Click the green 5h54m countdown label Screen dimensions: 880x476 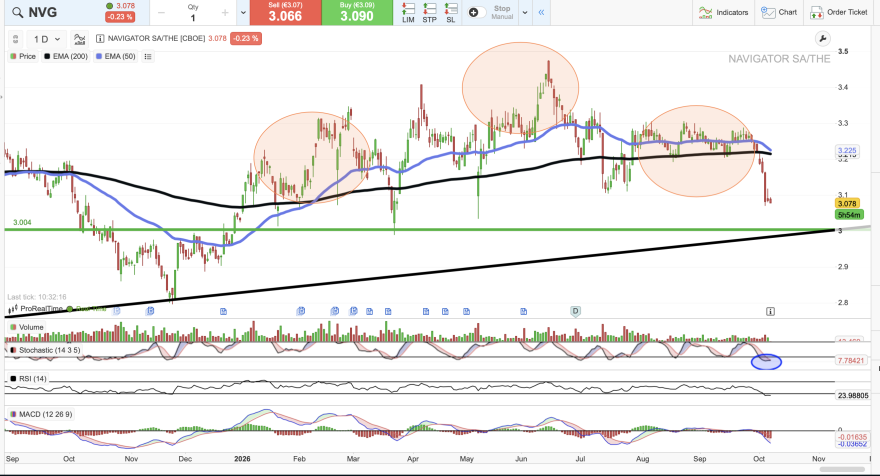click(x=849, y=215)
